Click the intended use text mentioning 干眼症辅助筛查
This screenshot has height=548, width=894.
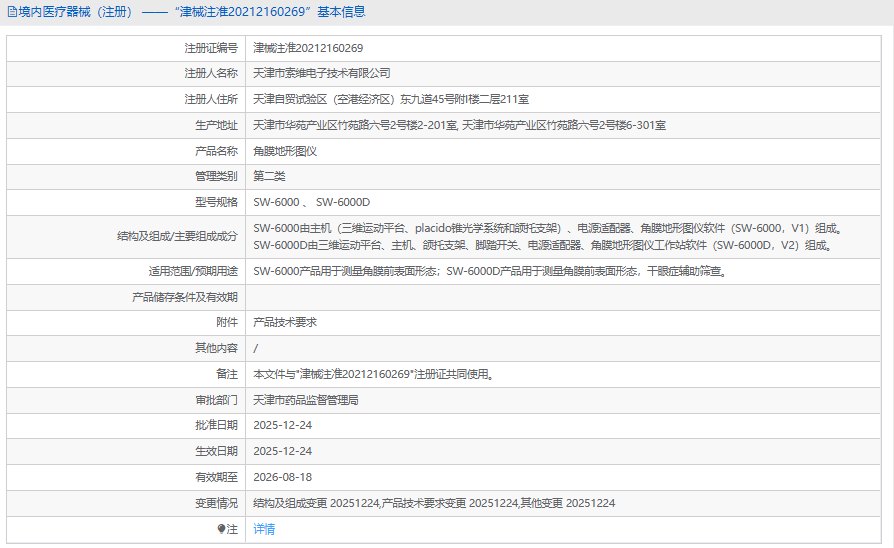click(491, 271)
